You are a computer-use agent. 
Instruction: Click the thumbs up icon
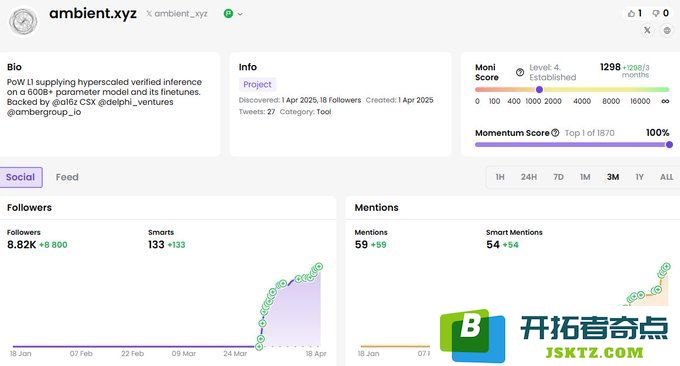[631, 13]
